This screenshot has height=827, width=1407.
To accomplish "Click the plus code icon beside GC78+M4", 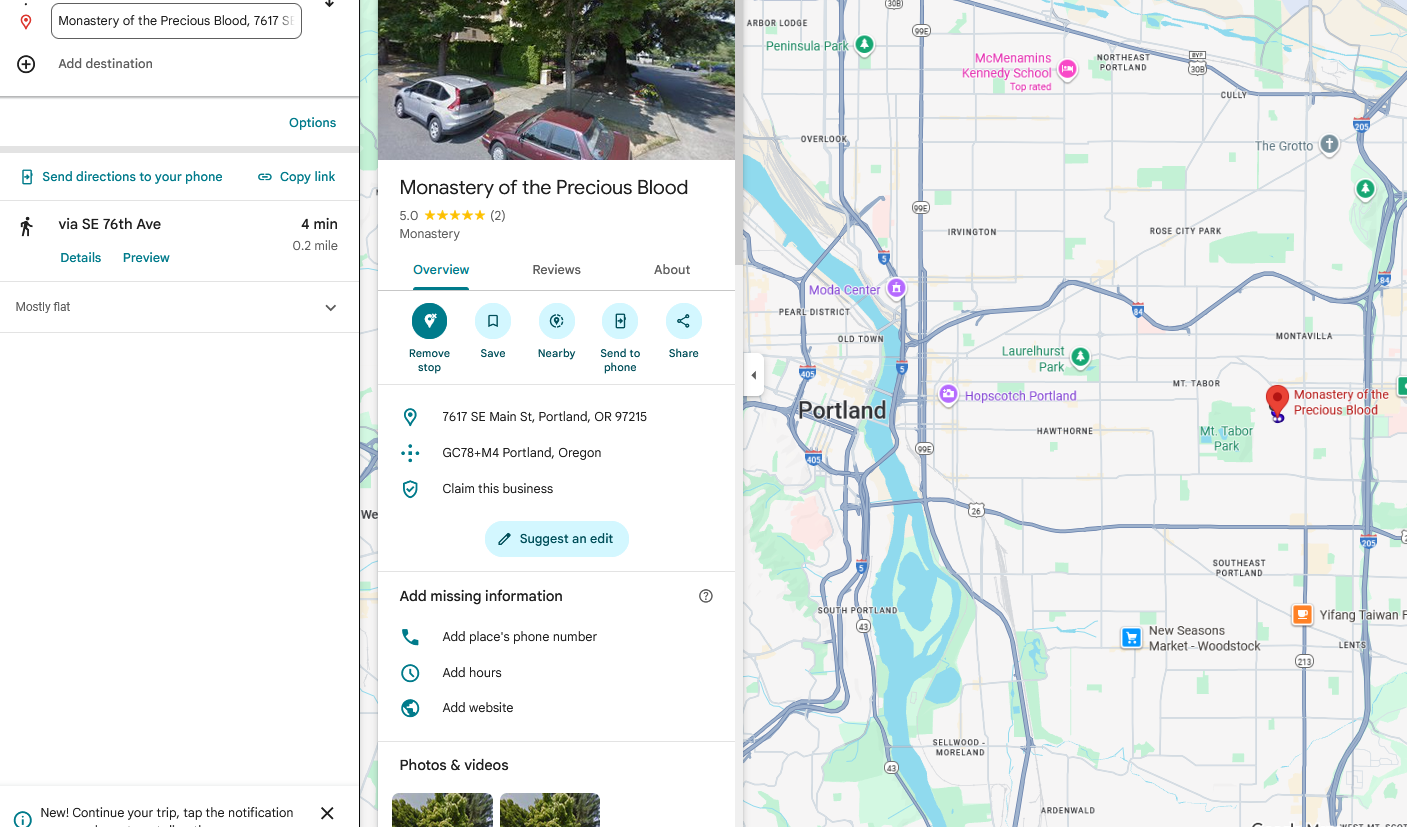I will pos(410,453).
